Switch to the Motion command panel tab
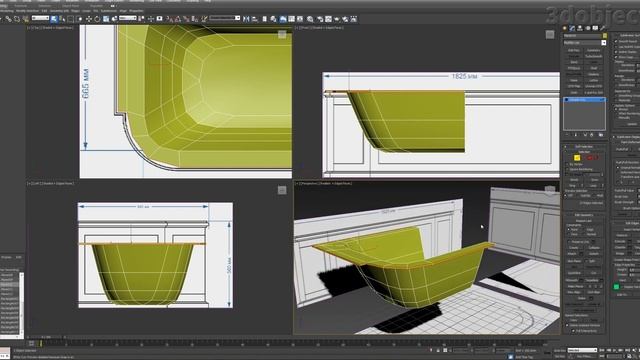Image resolution: width=640 pixels, height=360 pixels. [x=588, y=28]
